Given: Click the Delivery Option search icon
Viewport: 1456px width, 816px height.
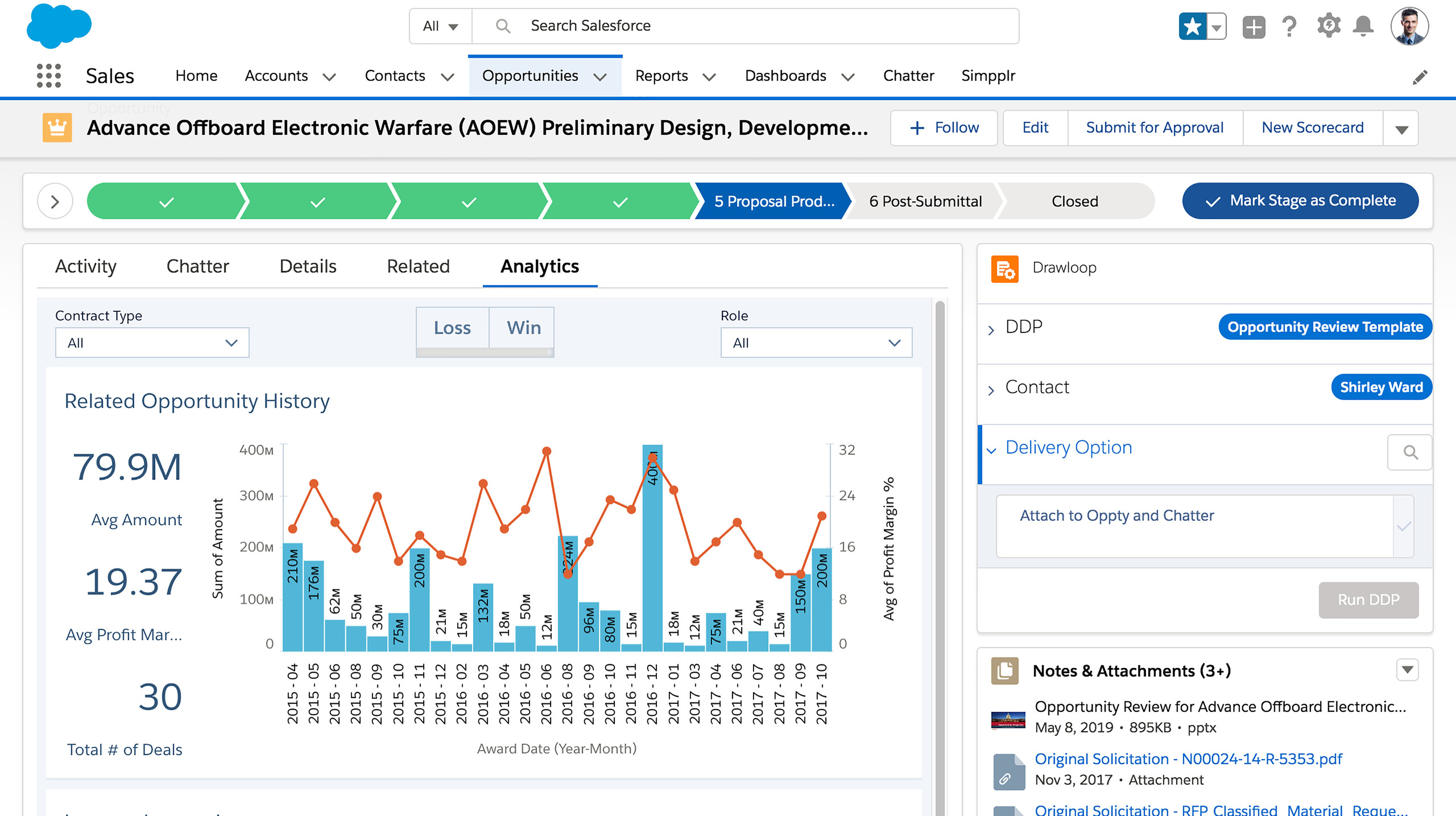Looking at the screenshot, I should click(x=1409, y=452).
